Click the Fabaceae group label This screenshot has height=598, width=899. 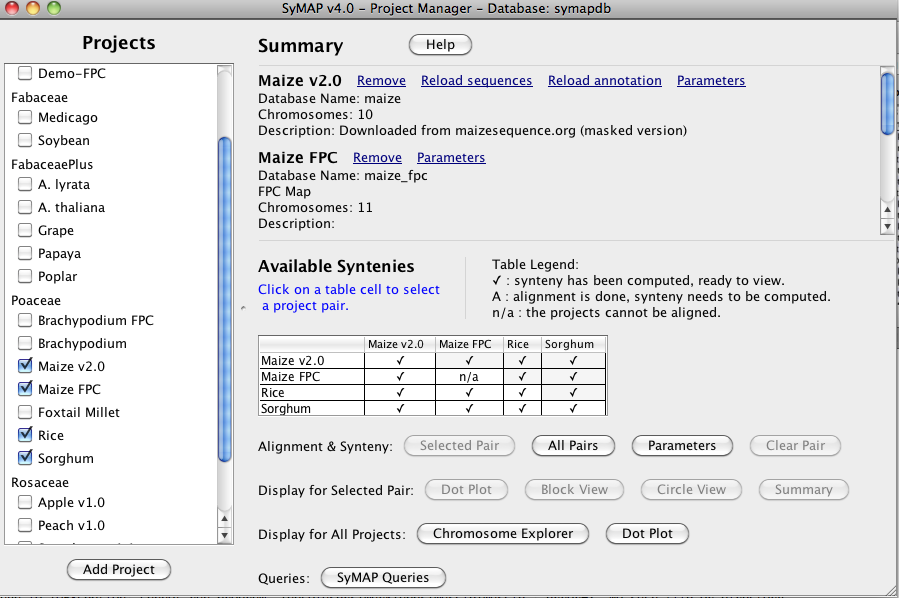point(40,97)
